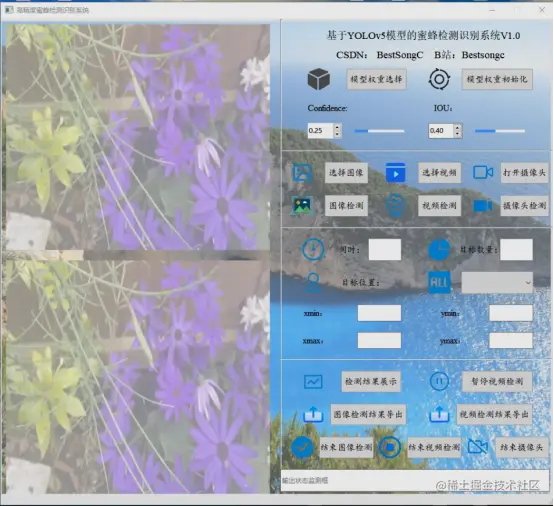Decrease Confidence value with spinbox down arrow

click(337, 135)
